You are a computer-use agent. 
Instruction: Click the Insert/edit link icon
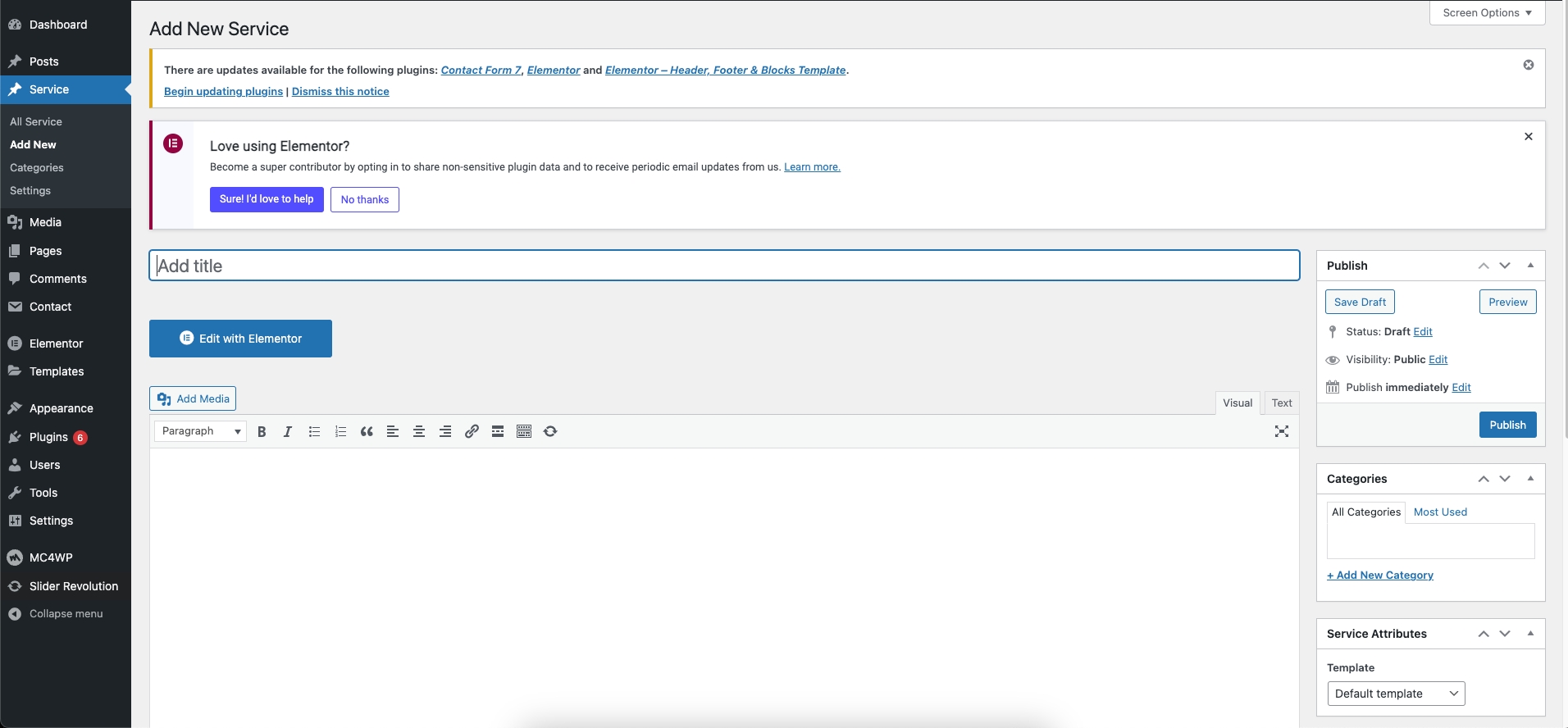tap(472, 431)
